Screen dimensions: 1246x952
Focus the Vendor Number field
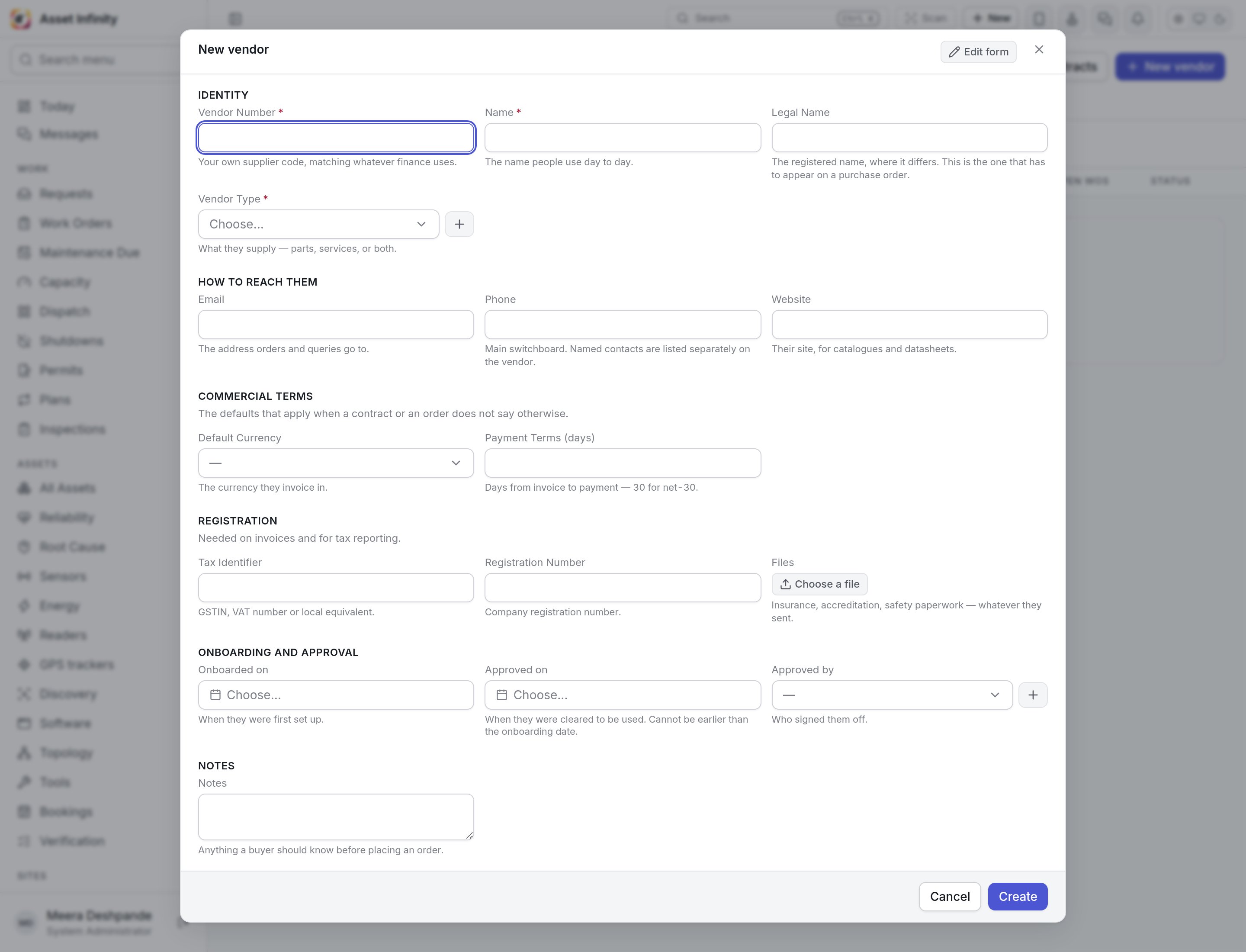(336, 138)
